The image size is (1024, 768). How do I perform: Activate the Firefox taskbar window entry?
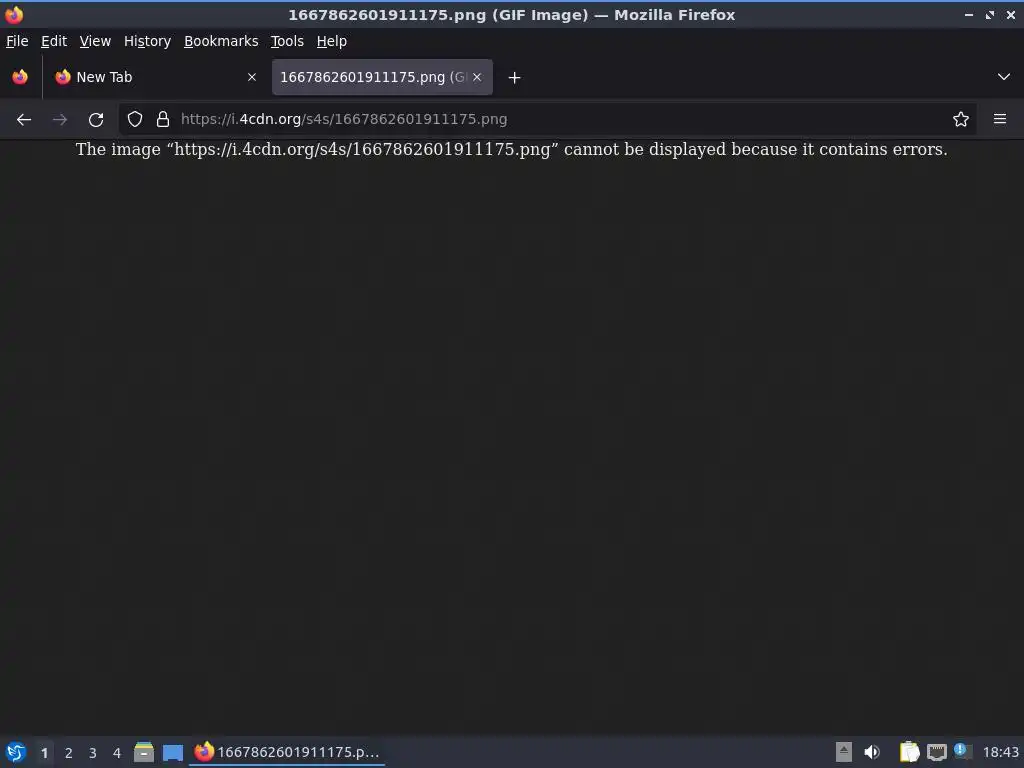coord(287,752)
